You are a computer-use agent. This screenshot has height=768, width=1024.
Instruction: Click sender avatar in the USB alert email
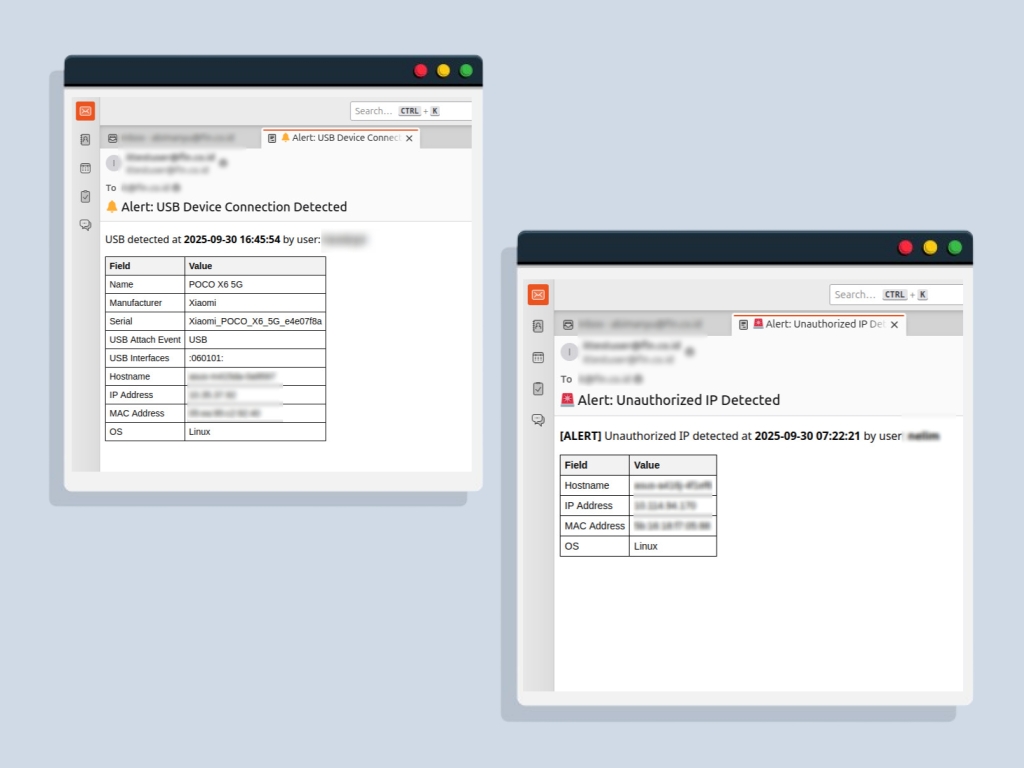[x=114, y=163]
